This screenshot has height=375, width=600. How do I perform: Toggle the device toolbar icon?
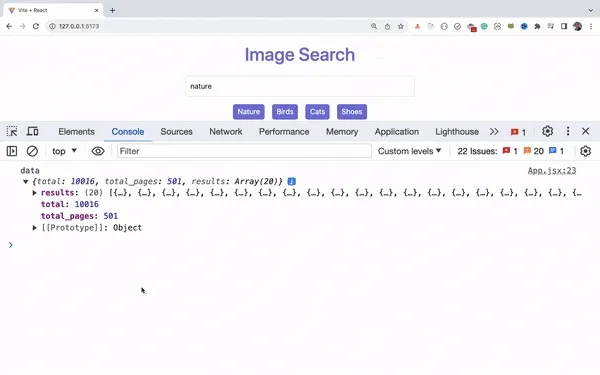[33, 131]
